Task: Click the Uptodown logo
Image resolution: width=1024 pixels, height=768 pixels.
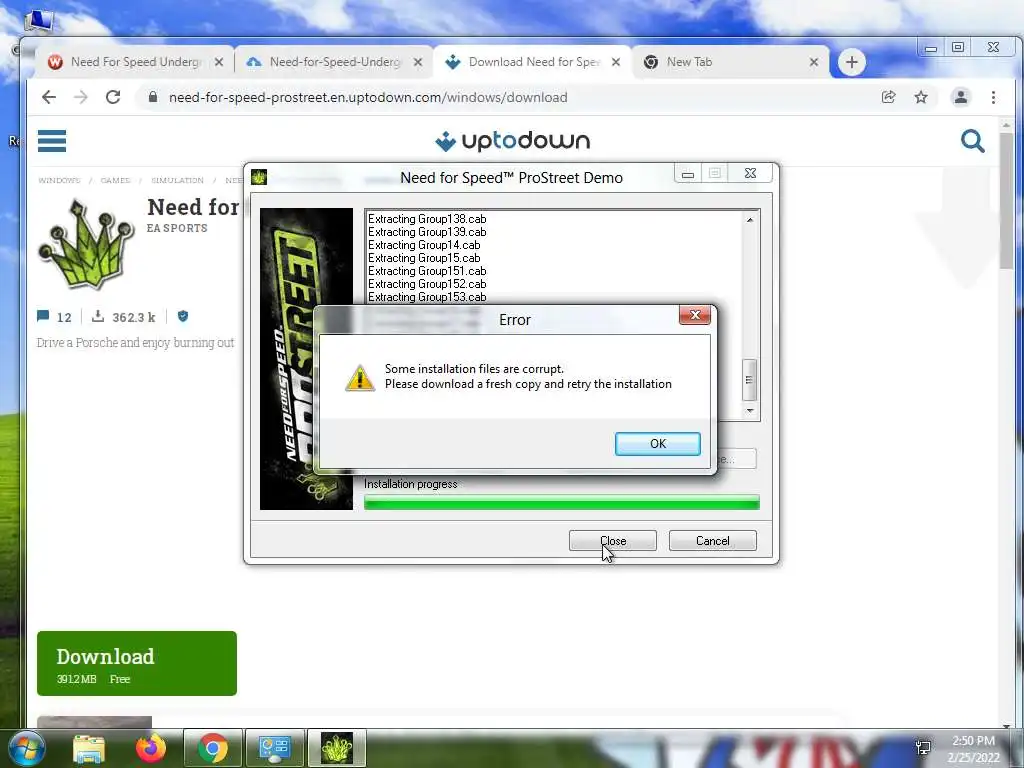Action: point(513,140)
